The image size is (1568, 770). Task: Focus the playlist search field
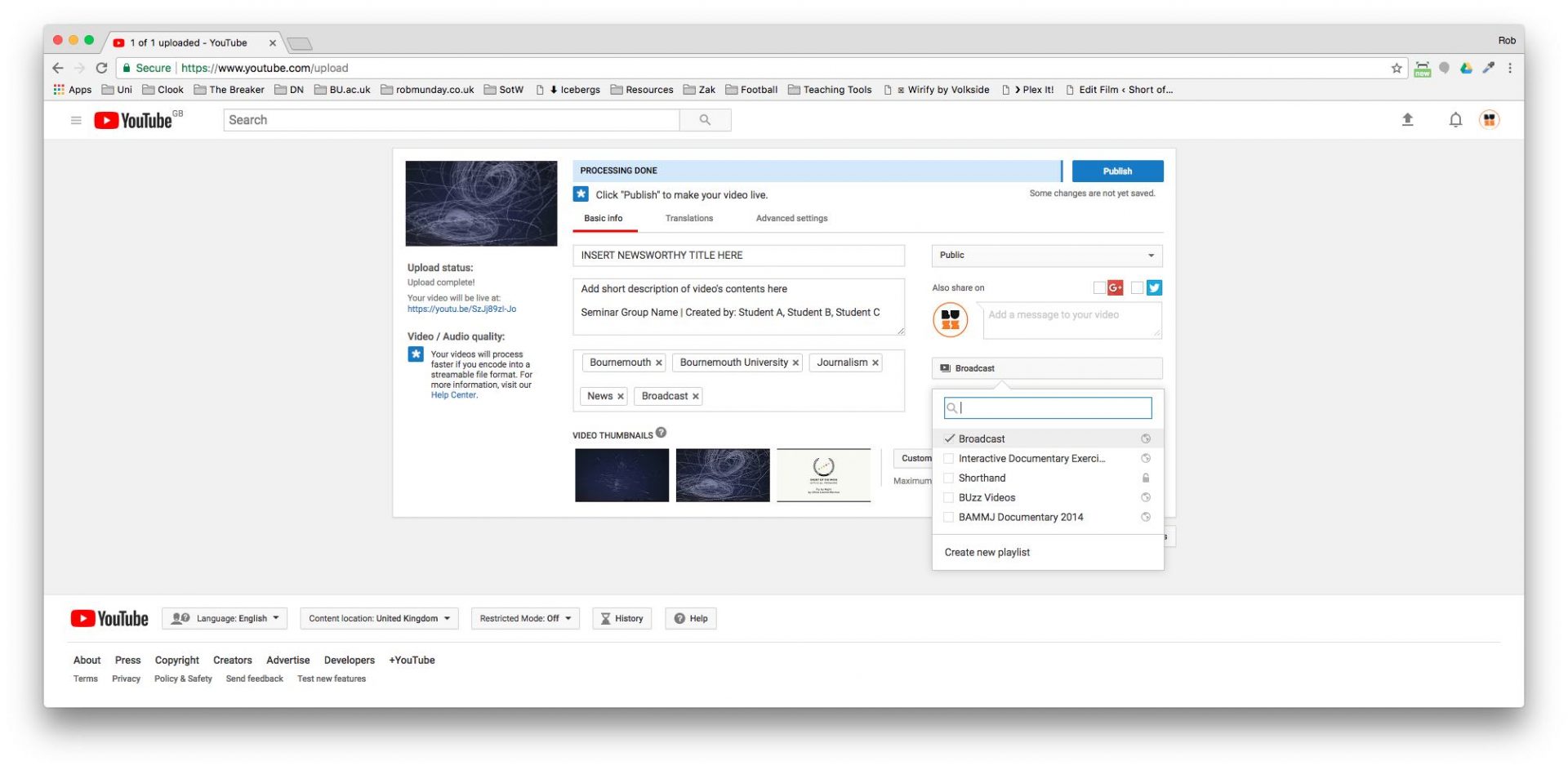point(1048,407)
